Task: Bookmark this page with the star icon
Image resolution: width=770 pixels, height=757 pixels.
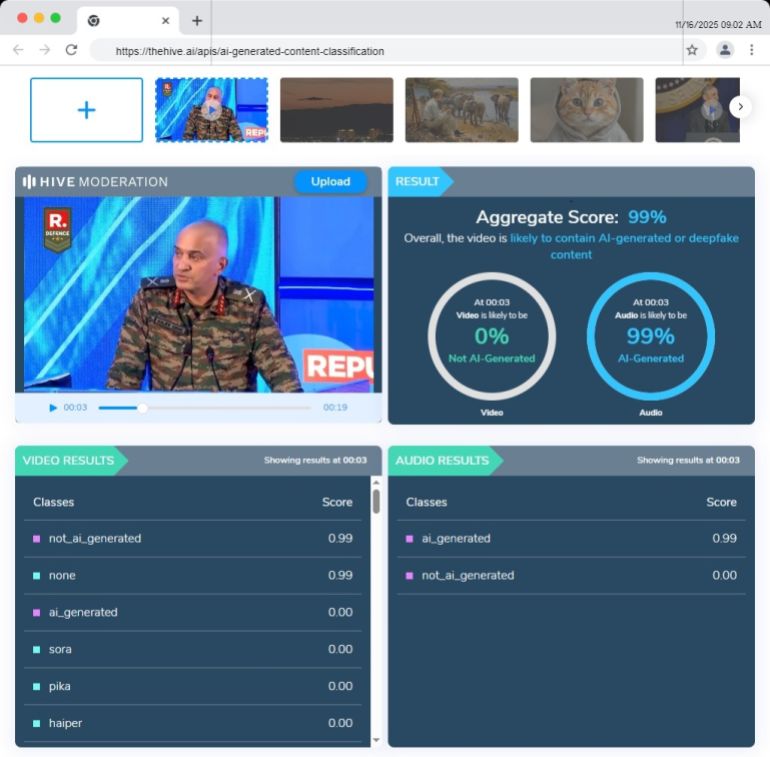Action: pyautogui.click(x=692, y=50)
